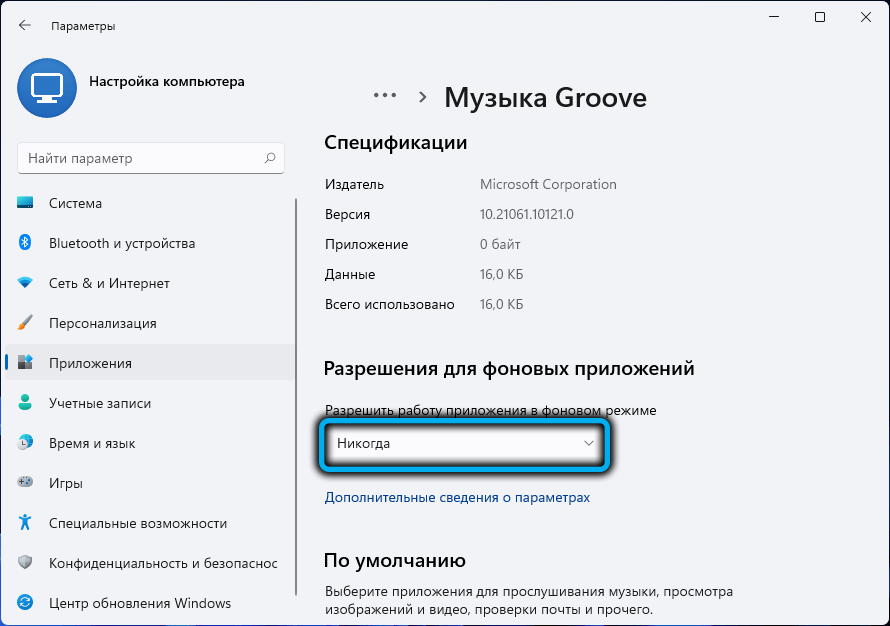This screenshot has height=626, width=890.
Task: Click the Параметры window title
Action: (x=83, y=26)
